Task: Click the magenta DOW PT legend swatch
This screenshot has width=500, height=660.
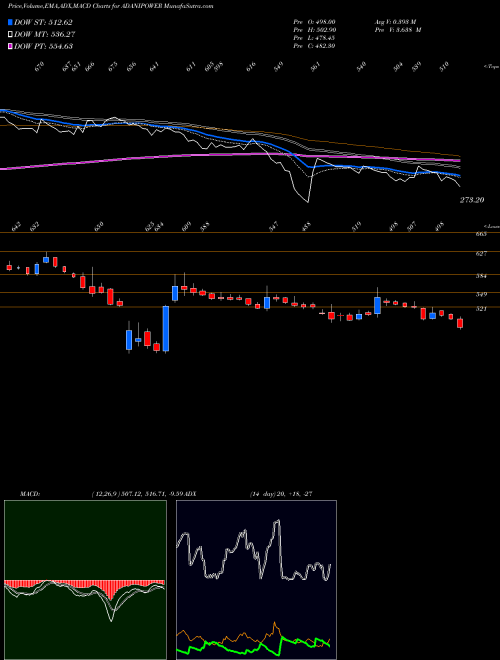Action: (x=11, y=46)
